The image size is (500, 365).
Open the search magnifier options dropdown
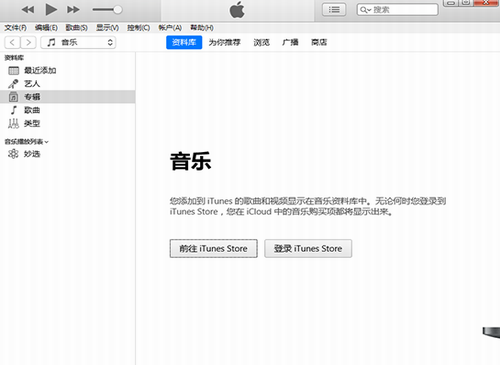[366, 10]
